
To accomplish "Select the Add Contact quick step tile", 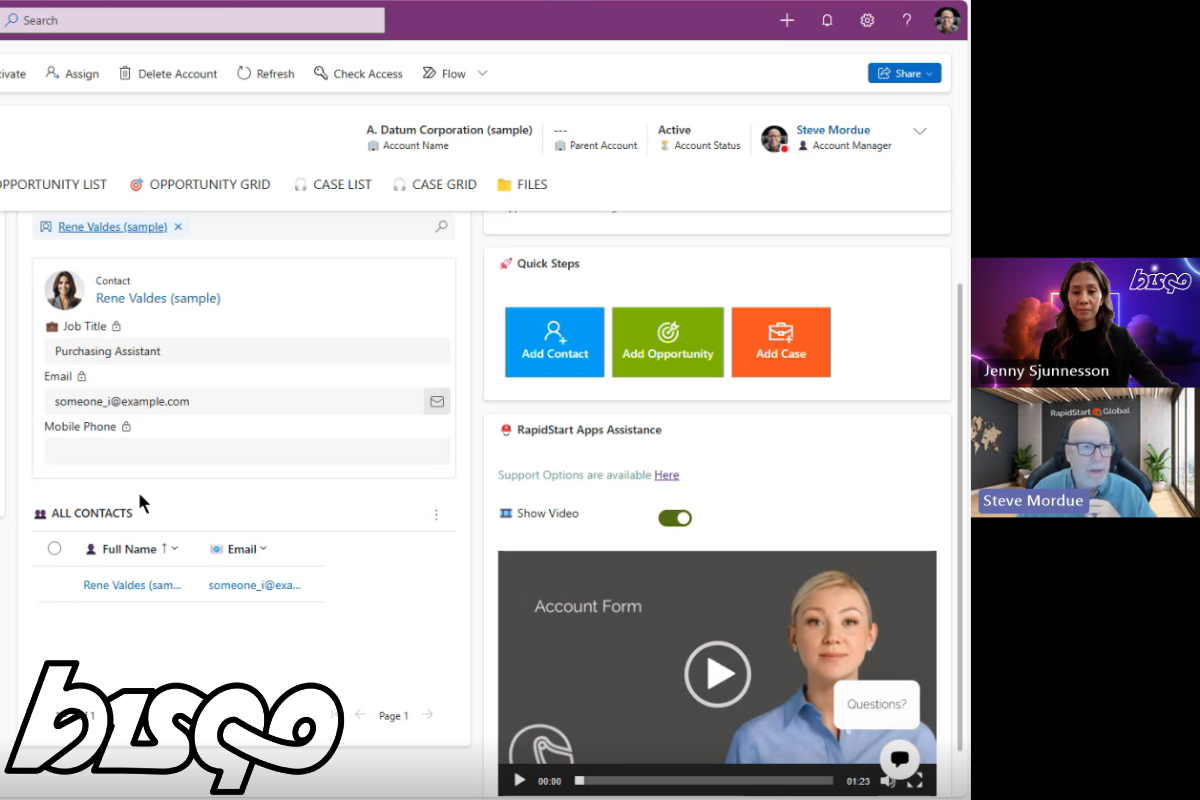I will 554,342.
